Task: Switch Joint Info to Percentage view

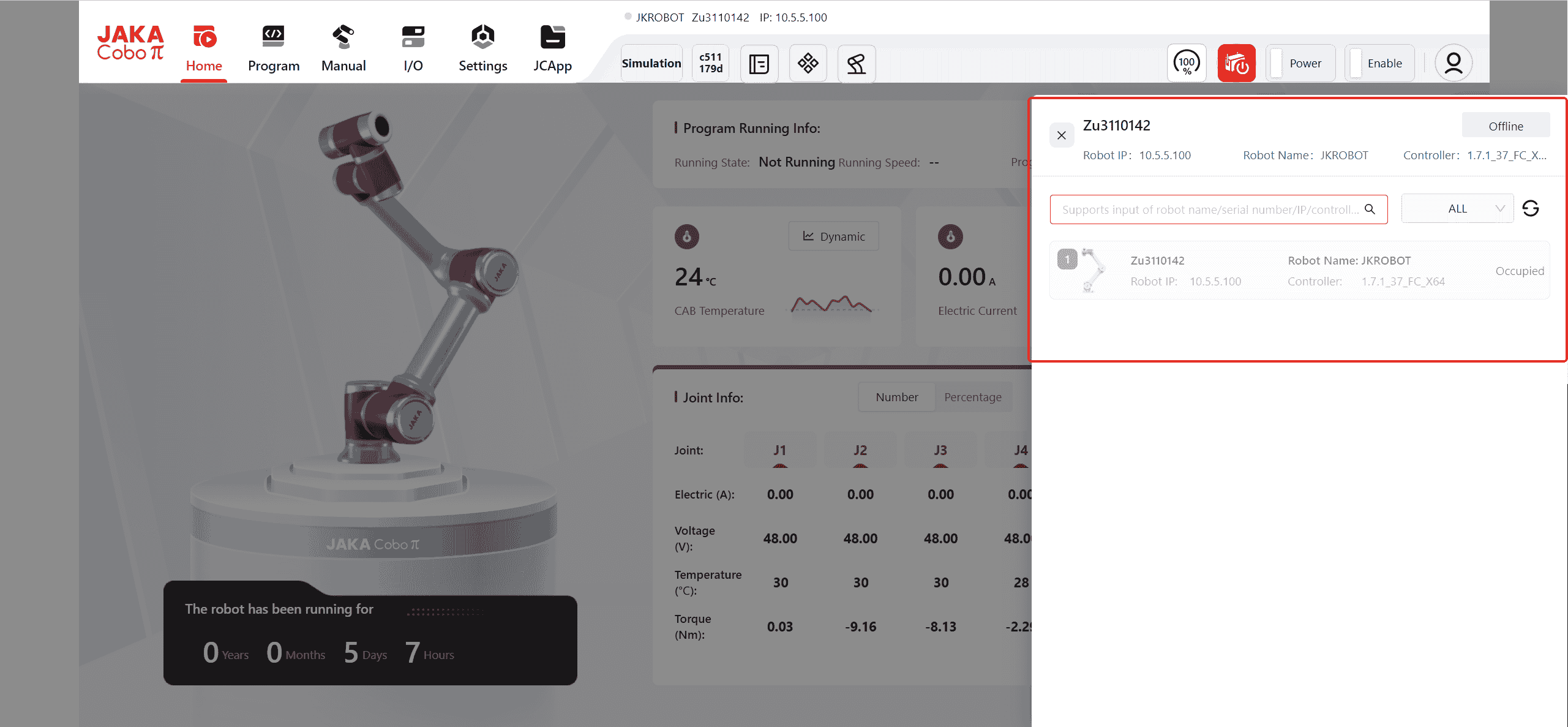Action: click(972, 397)
